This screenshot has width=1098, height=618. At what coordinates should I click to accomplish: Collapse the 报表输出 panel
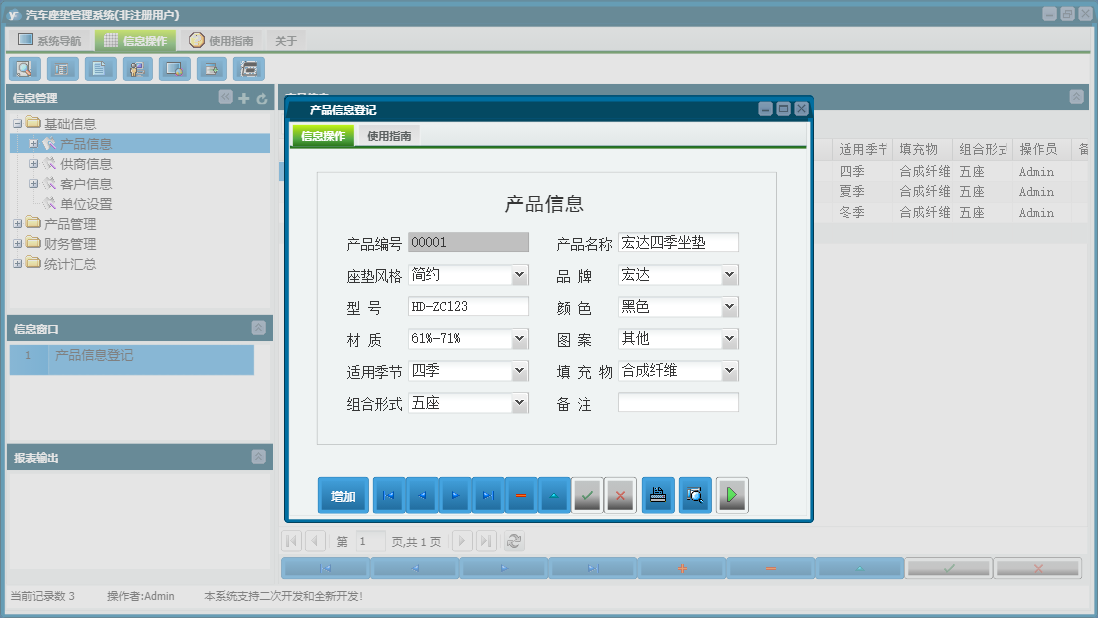258,457
